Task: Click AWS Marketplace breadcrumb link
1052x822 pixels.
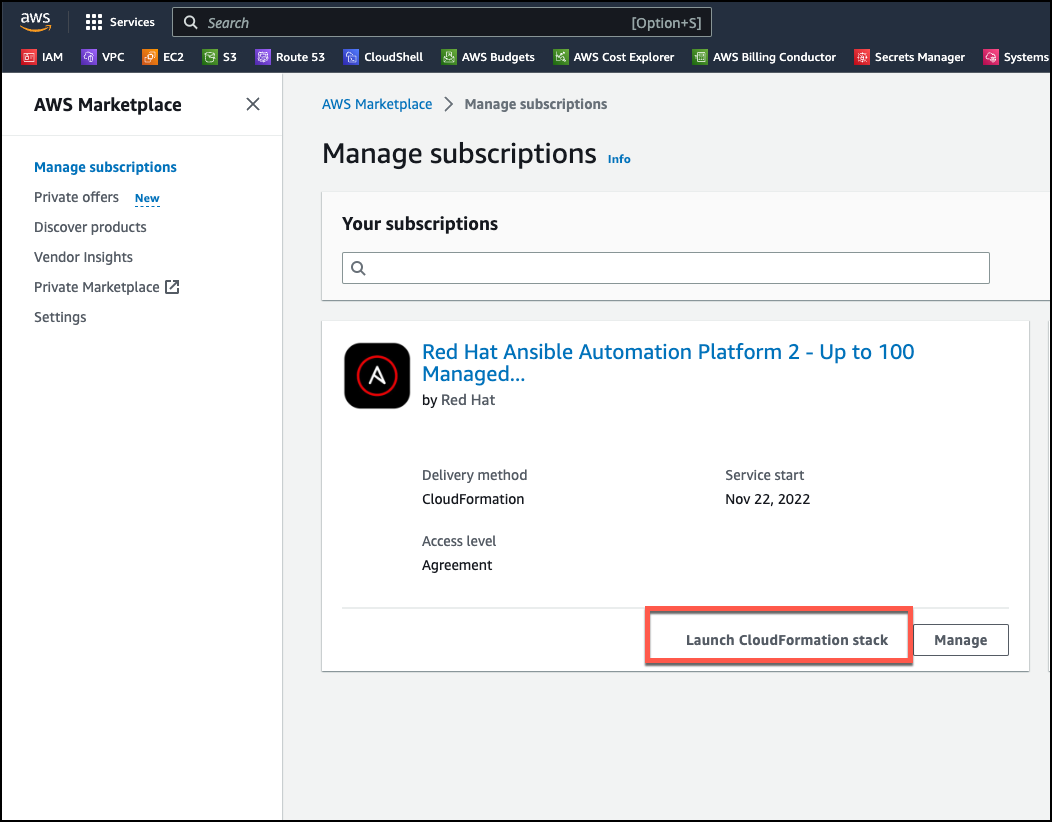Action: (x=377, y=104)
